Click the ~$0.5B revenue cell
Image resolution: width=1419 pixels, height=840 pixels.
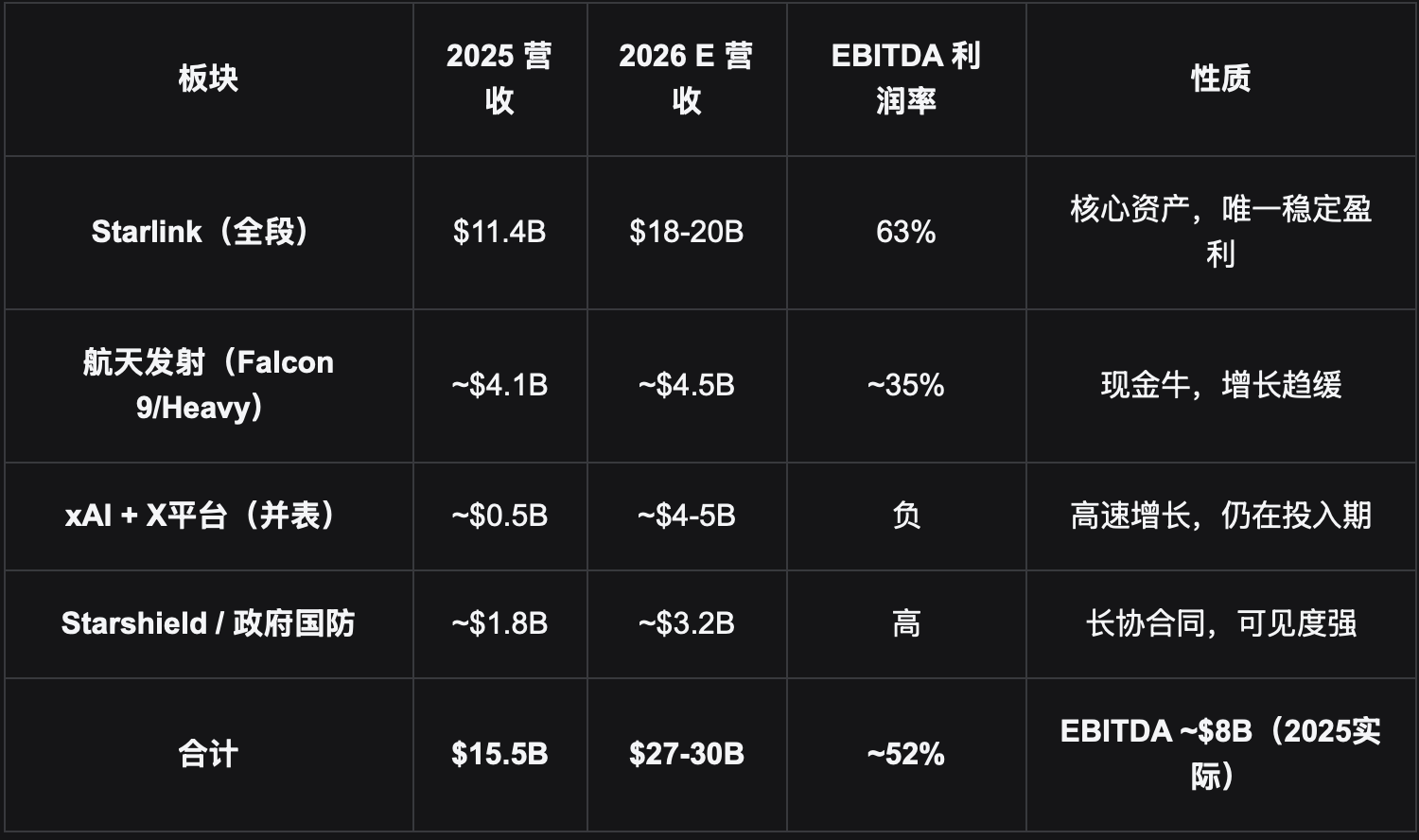click(499, 516)
